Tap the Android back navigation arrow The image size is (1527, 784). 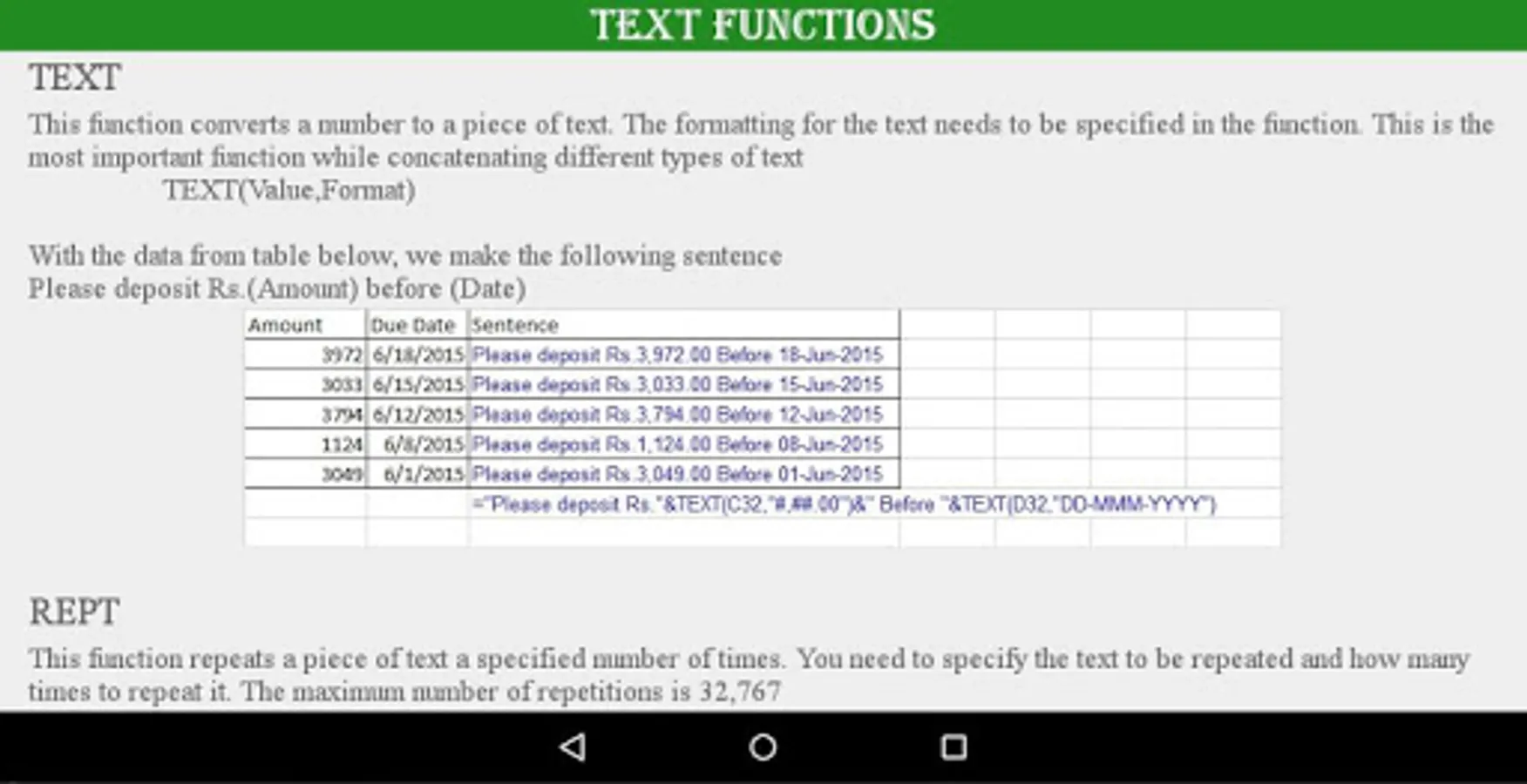click(x=573, y=747)
